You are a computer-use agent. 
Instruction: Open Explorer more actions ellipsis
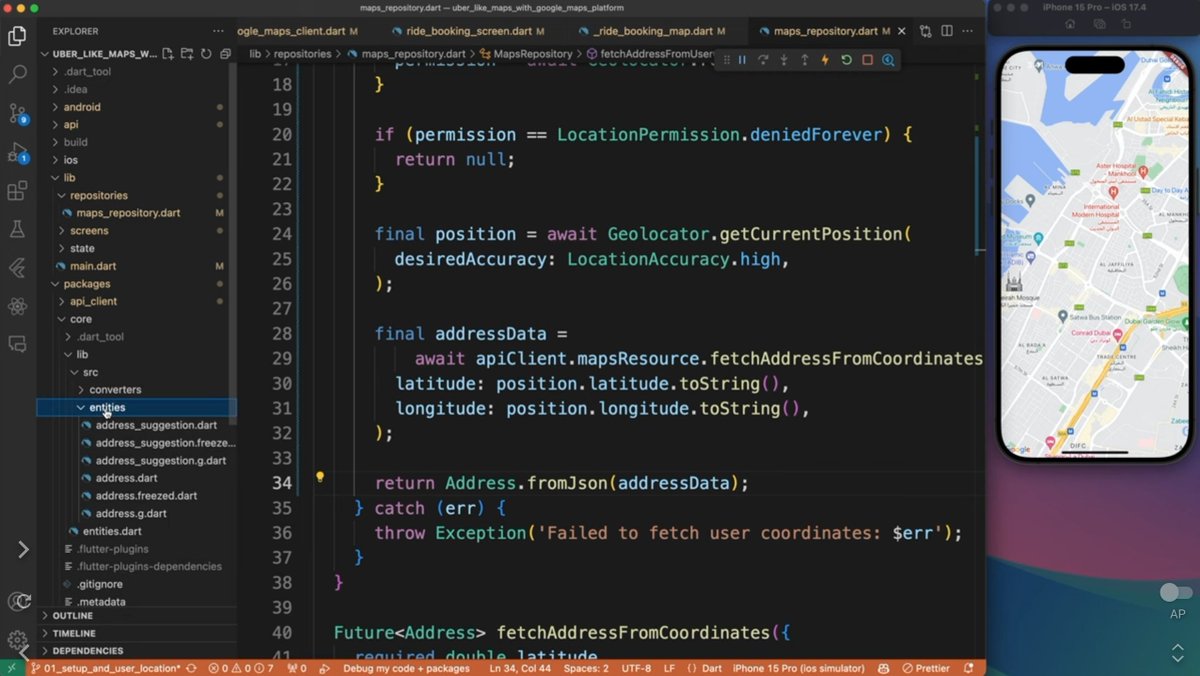pos(218,31)
